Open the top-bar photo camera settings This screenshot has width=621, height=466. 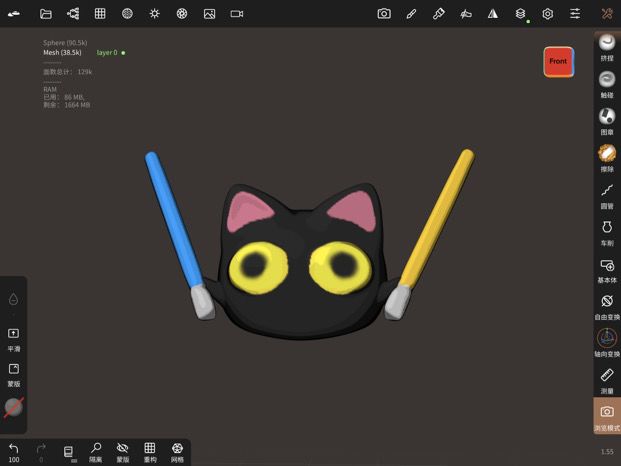pyautogui.click(x=384, y=14)
